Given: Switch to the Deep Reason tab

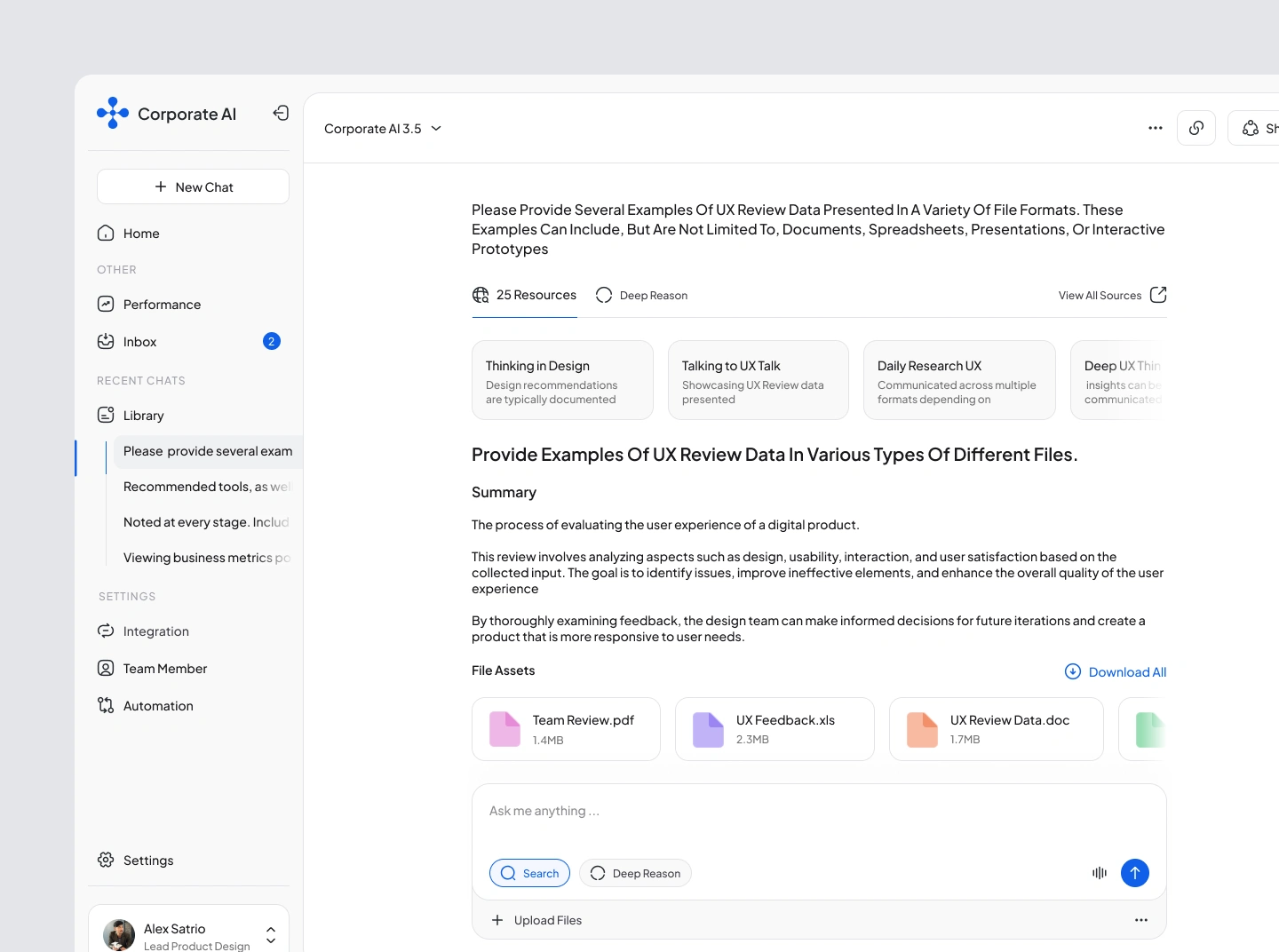Looking at the screenshot, I should coord(642,296).
